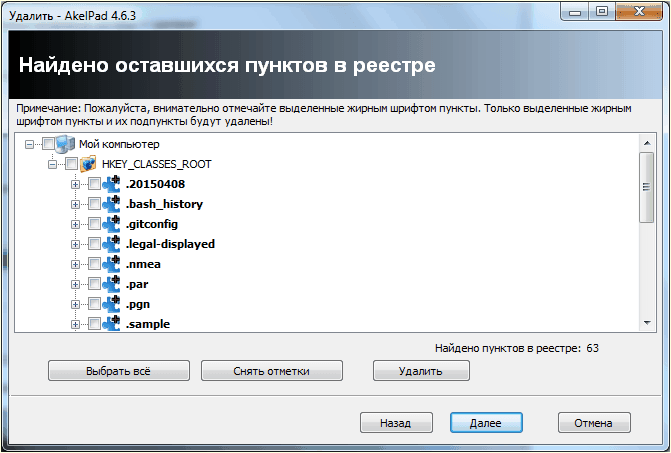Click the vertical scrollbar thumb of the tree
The height and width of the screenshot is (453, 671).
[647, 187]
